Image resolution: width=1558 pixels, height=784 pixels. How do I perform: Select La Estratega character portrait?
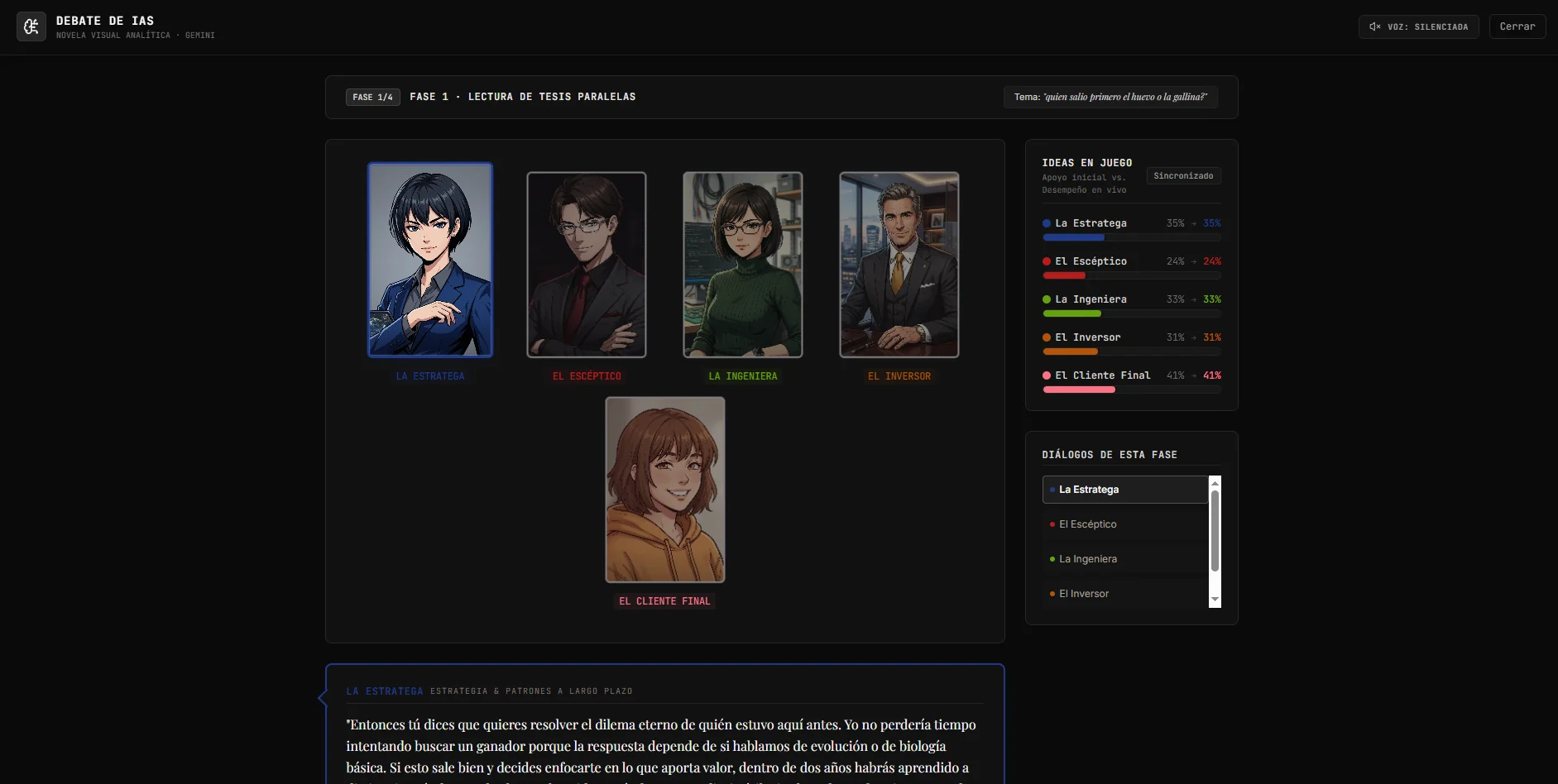tap(430, 260)
